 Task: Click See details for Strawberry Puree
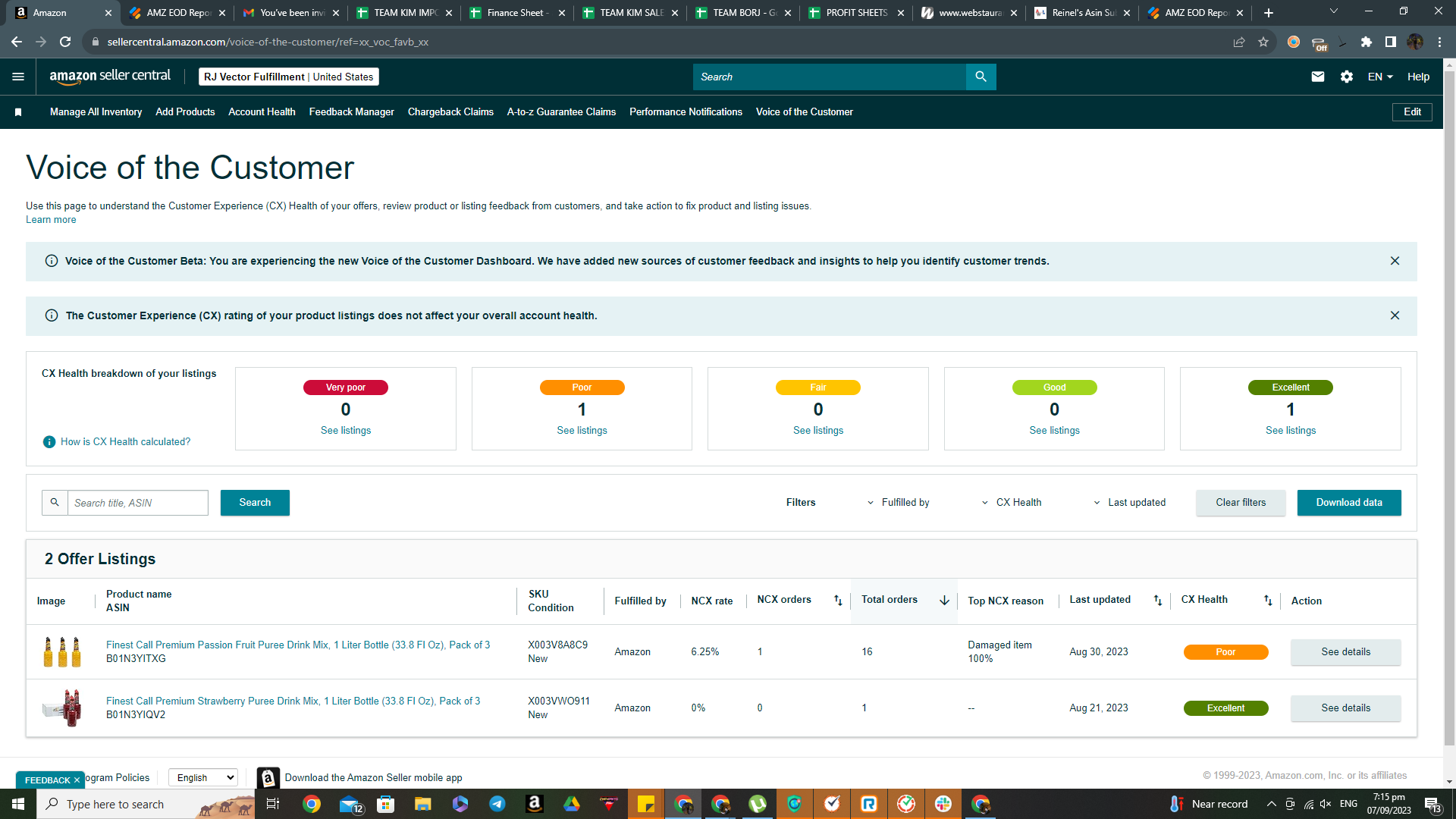coord(1345,708)
